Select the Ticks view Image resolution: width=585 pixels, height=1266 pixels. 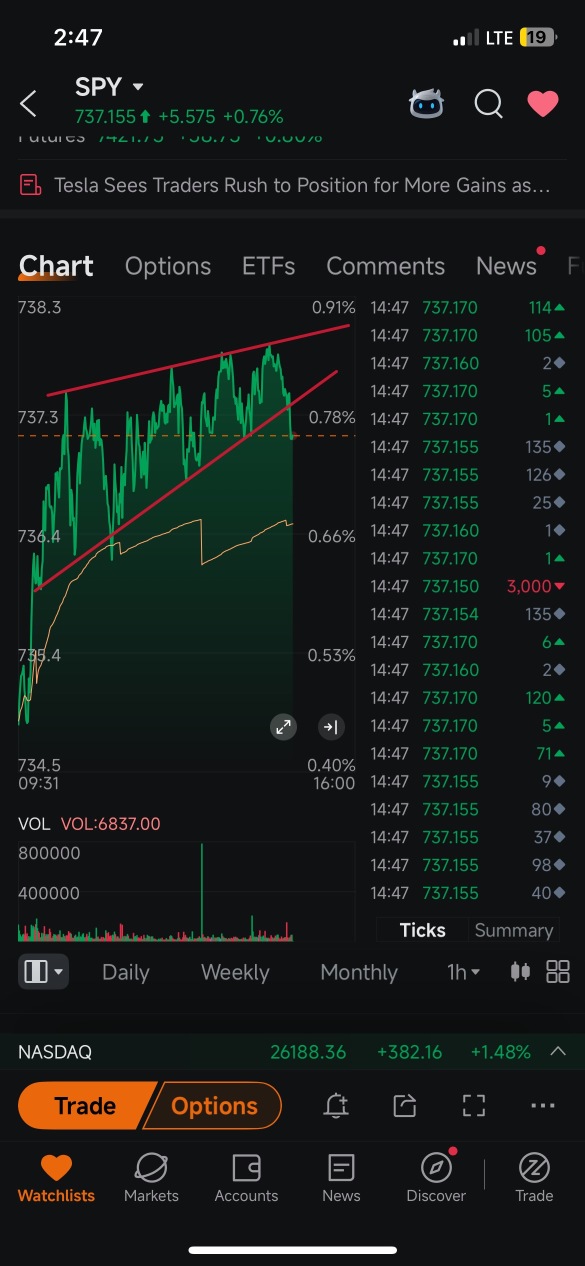click(x=422, y=930)
